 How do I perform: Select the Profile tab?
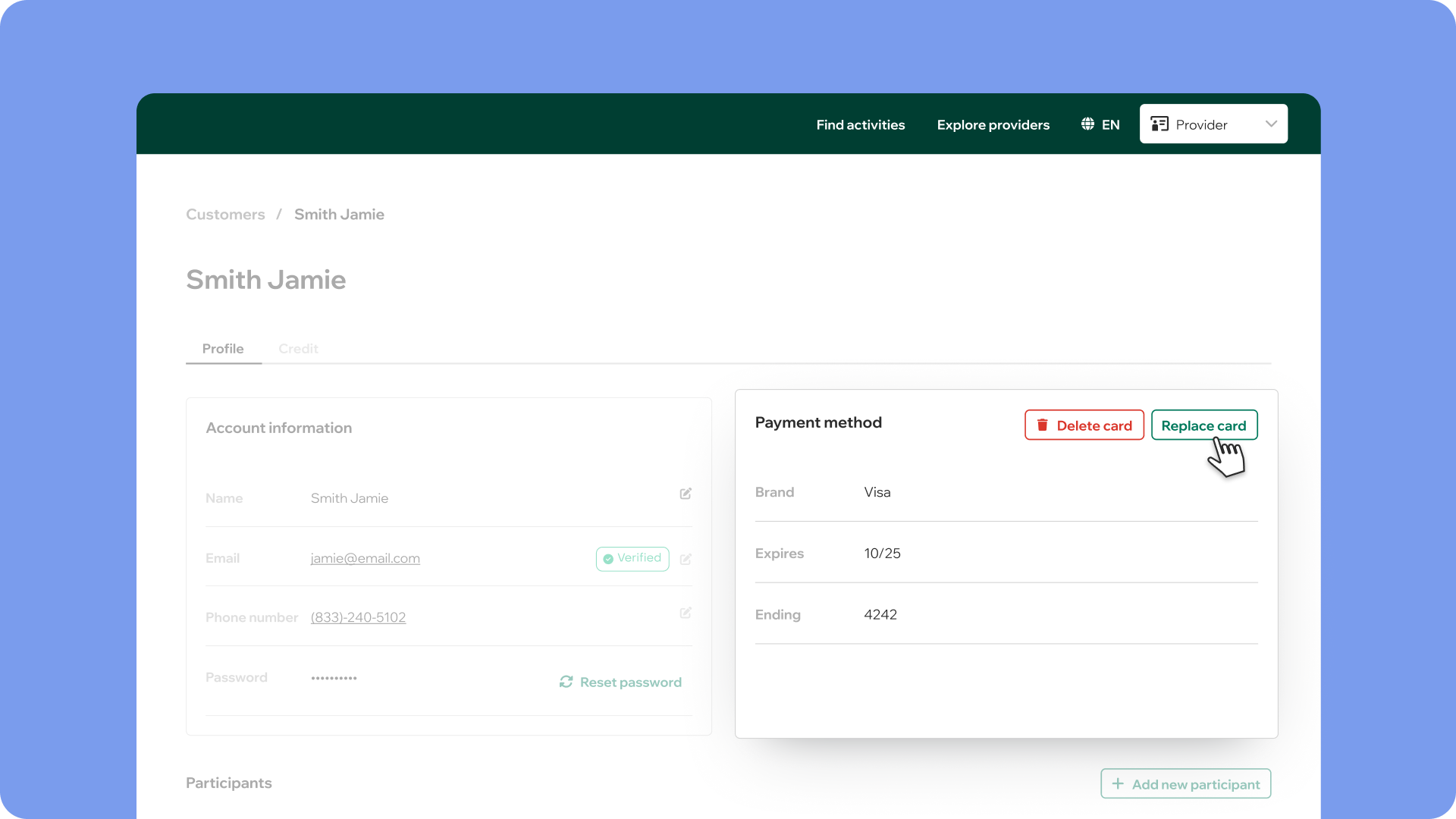pos(223,349)
